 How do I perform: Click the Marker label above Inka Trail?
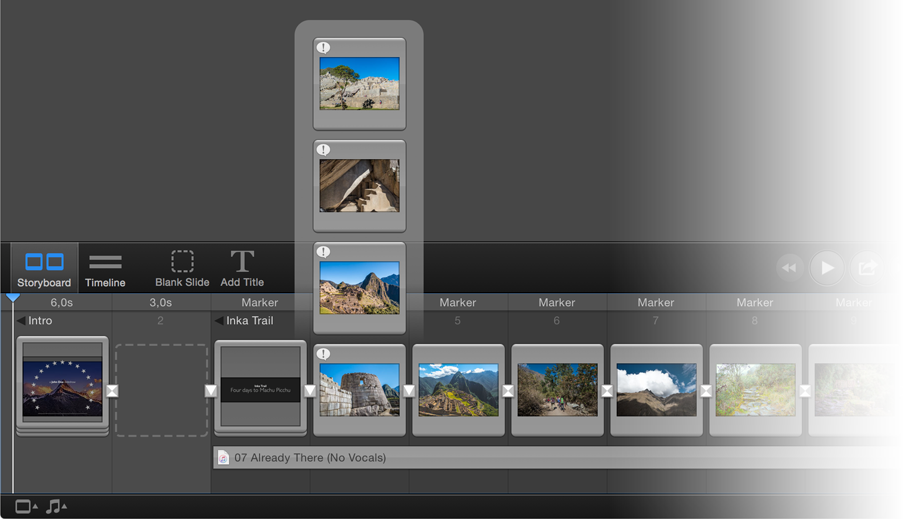click(259, 302)
